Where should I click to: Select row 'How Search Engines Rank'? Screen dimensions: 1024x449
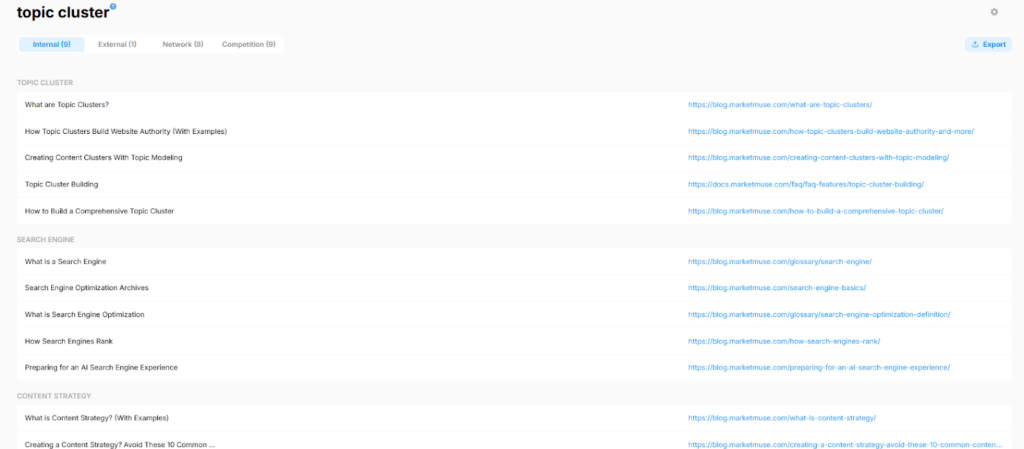[514, 341]
